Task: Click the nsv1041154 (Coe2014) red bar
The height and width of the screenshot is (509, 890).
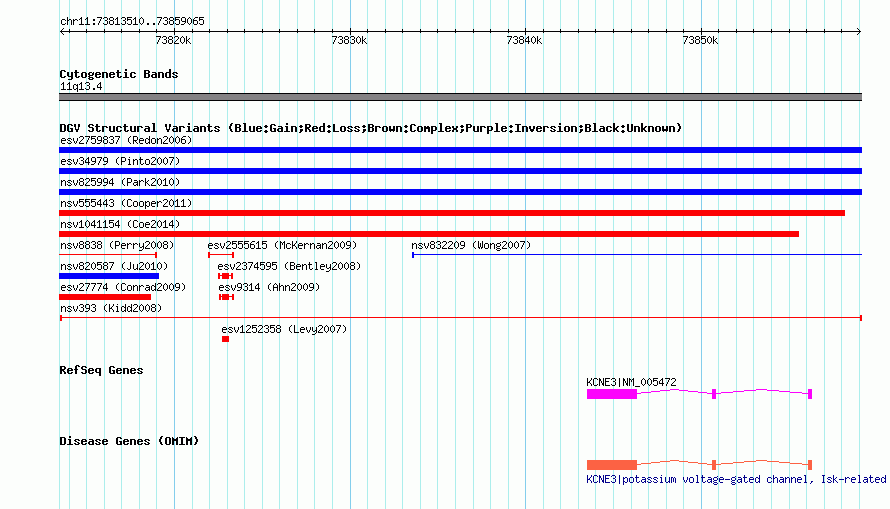Action: (x=429, y=234)
